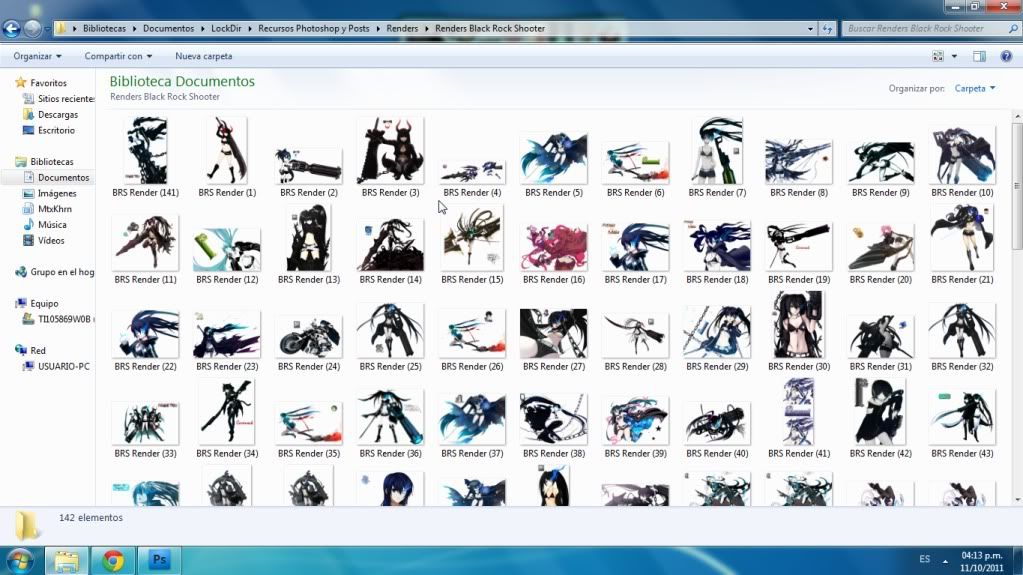Image resolution: width=1023 pixels, height=575 pixels.
Task: Open Imágenes library in sidebar
Action: click(x=50, y=193)
